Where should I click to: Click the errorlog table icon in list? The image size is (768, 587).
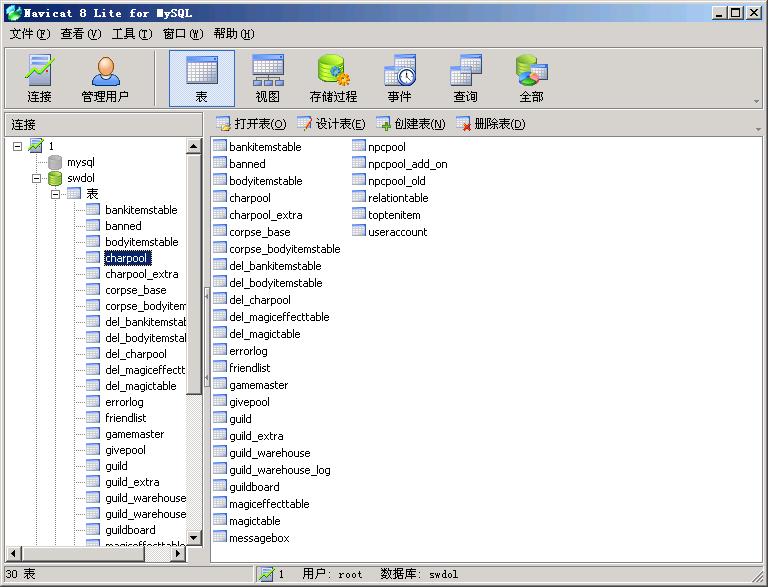click(220, 350)
